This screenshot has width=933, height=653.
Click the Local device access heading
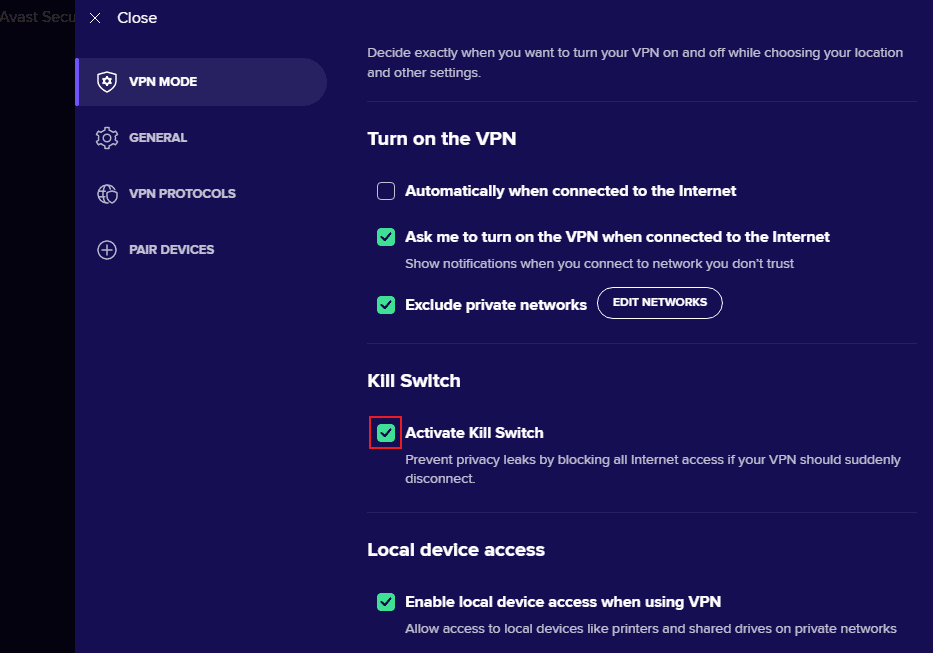(456, 549)
